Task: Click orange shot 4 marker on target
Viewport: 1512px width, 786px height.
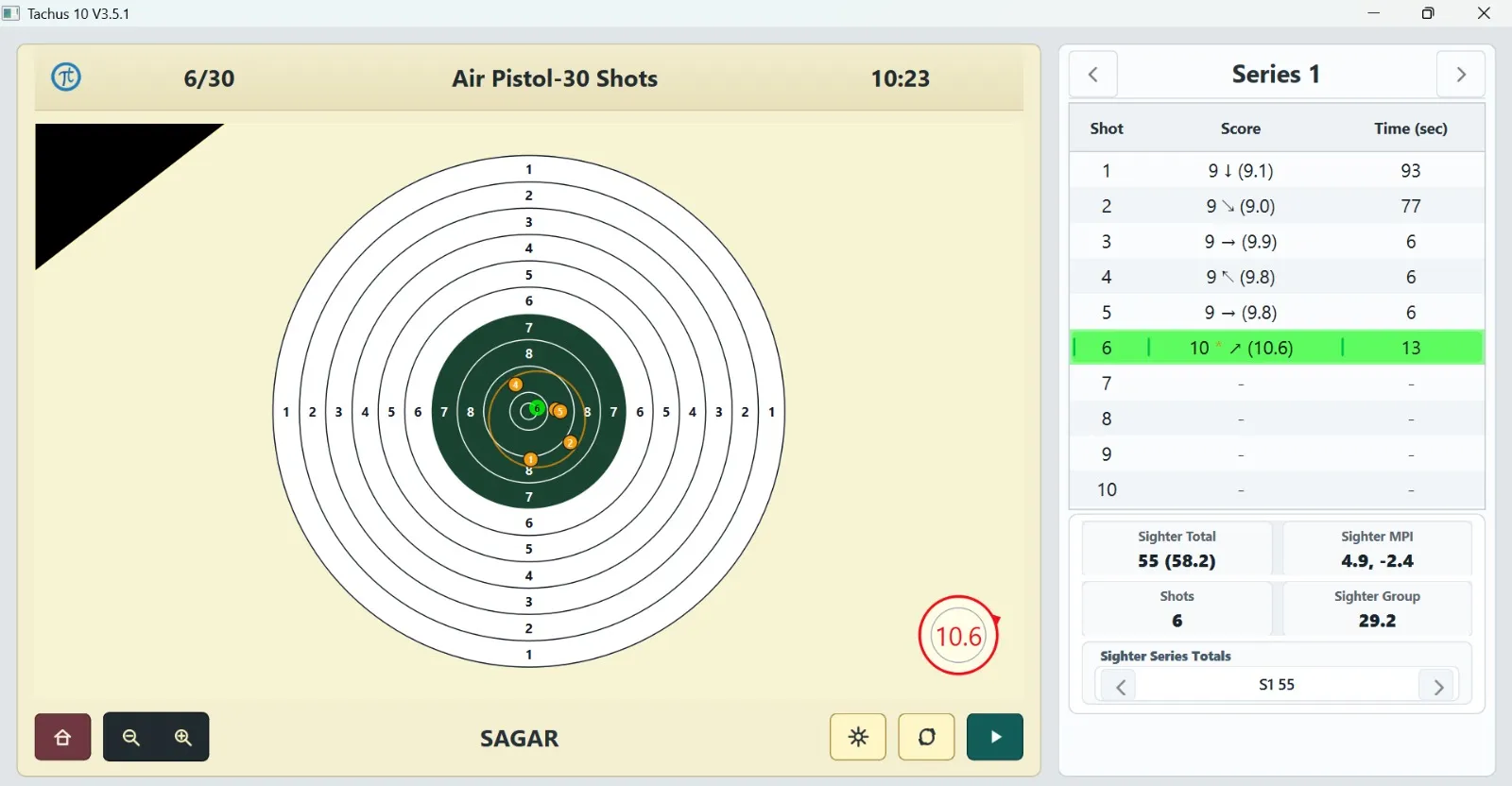Action: point(515,384)
